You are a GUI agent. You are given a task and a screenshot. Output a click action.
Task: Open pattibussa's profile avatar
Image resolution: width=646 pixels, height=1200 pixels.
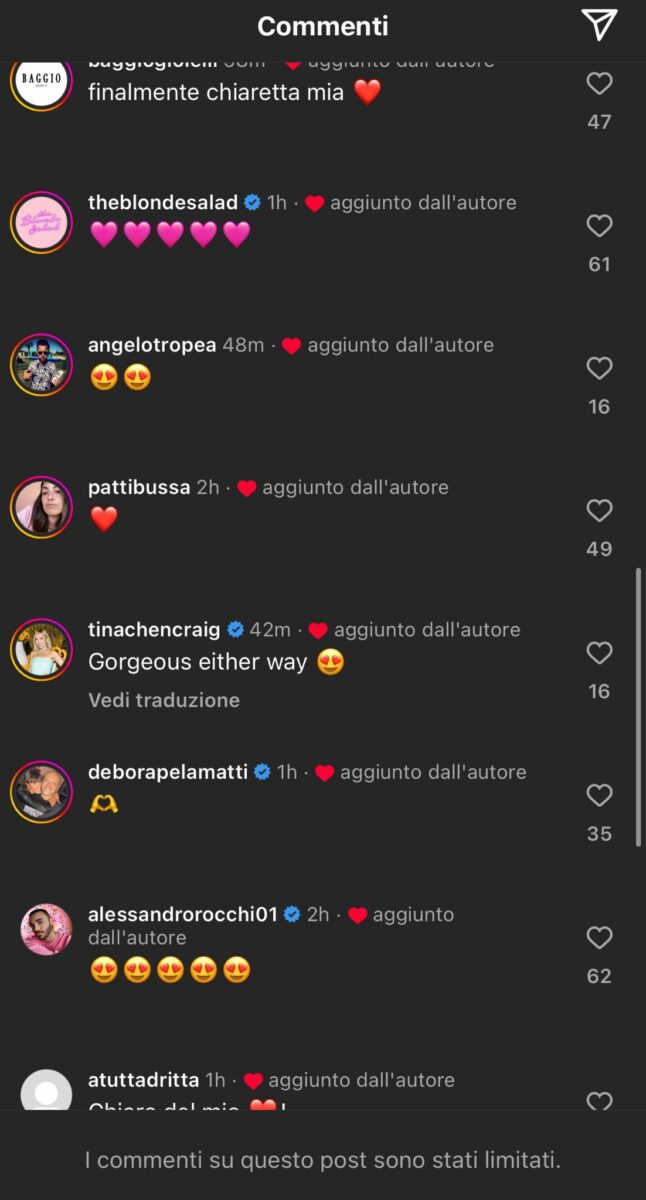click(x=41, y=507)
